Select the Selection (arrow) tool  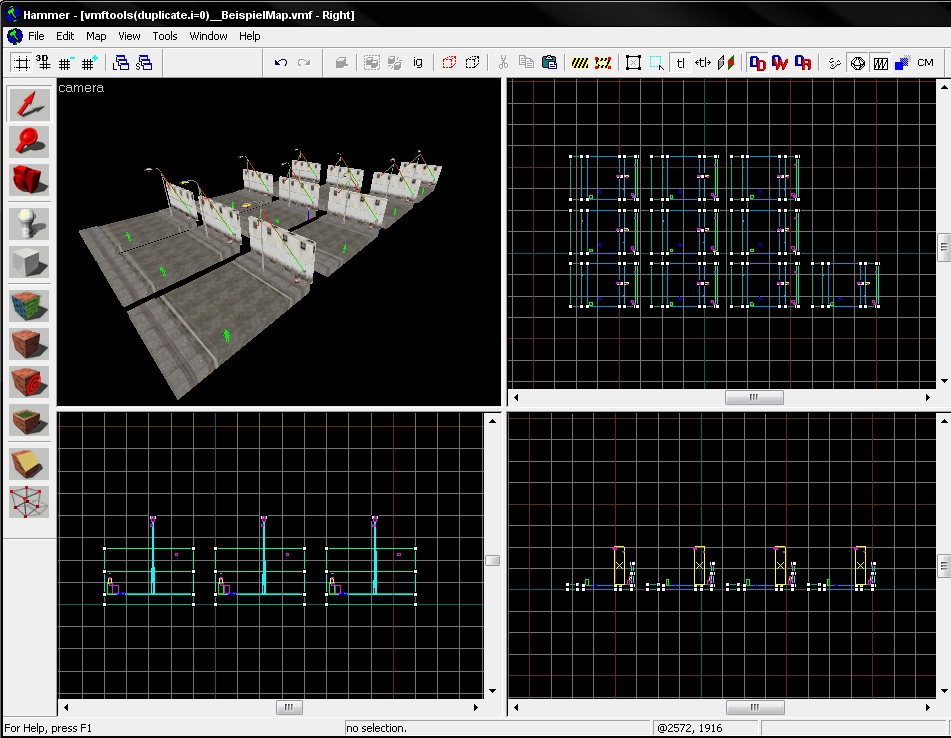click(29, 105)
